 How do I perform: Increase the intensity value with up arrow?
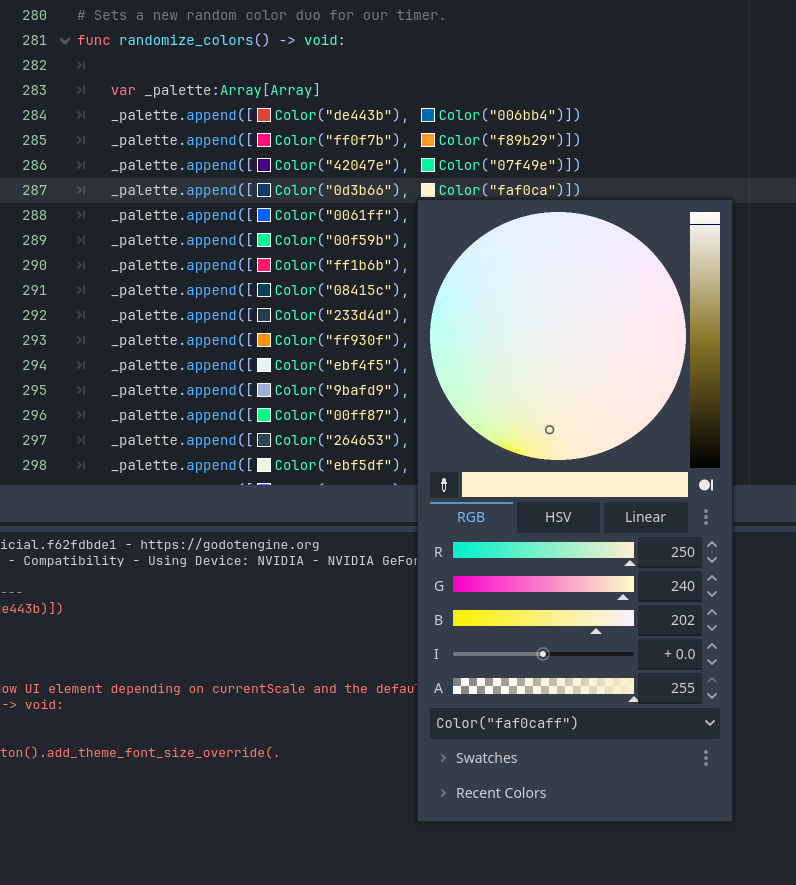click(x=712, y=646)
